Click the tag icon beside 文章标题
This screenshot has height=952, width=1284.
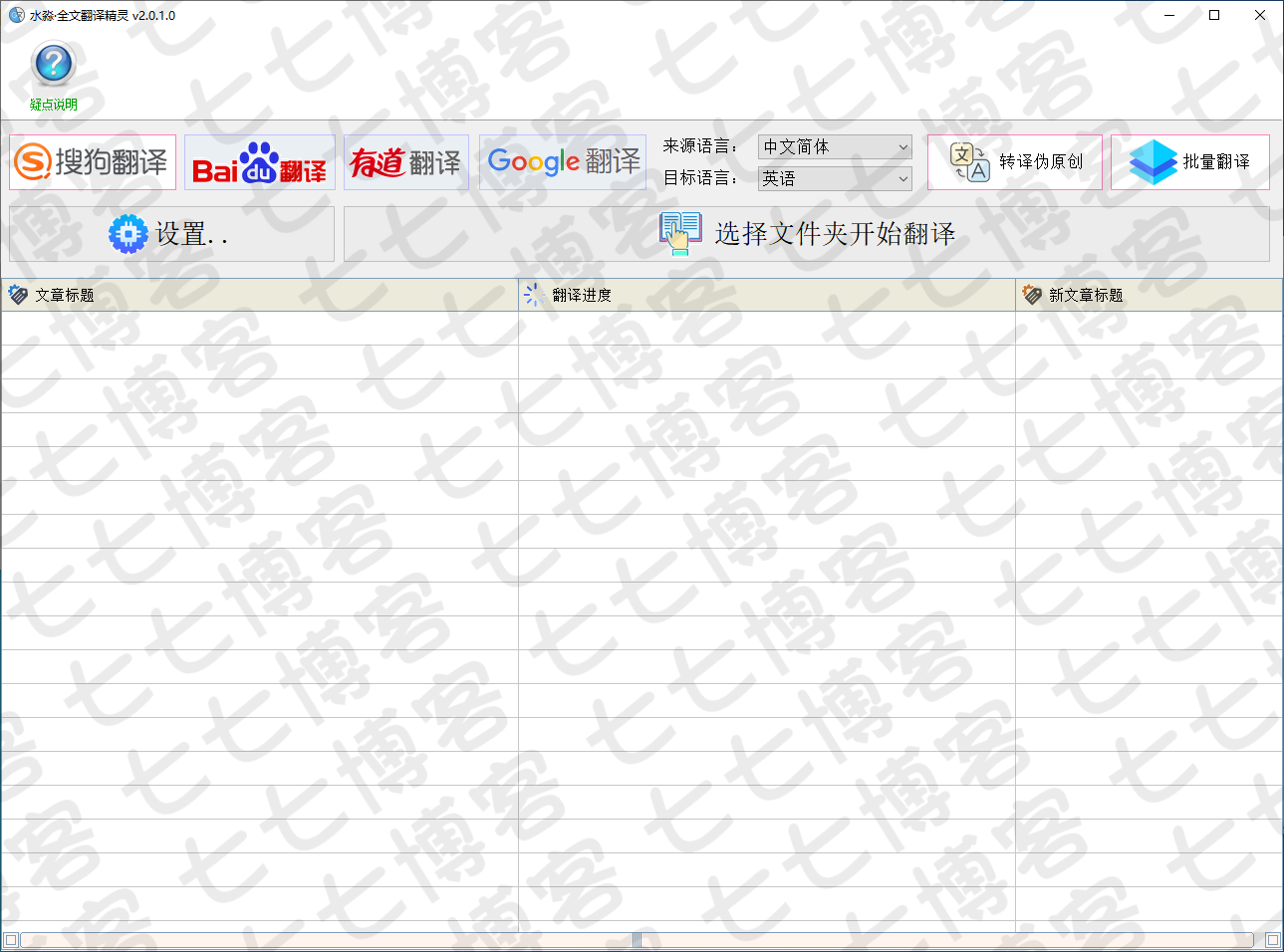coord(18,295)
